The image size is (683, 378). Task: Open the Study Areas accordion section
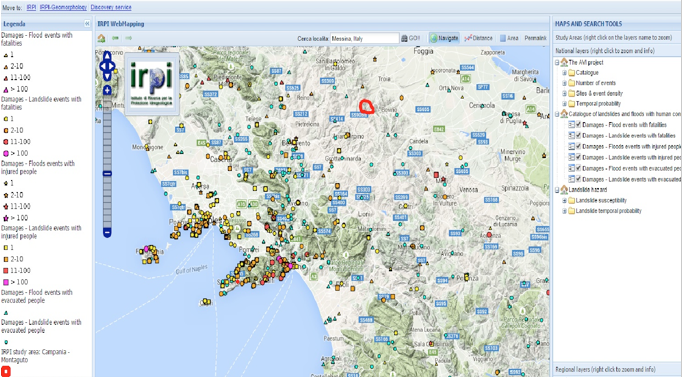pos(617,38)
